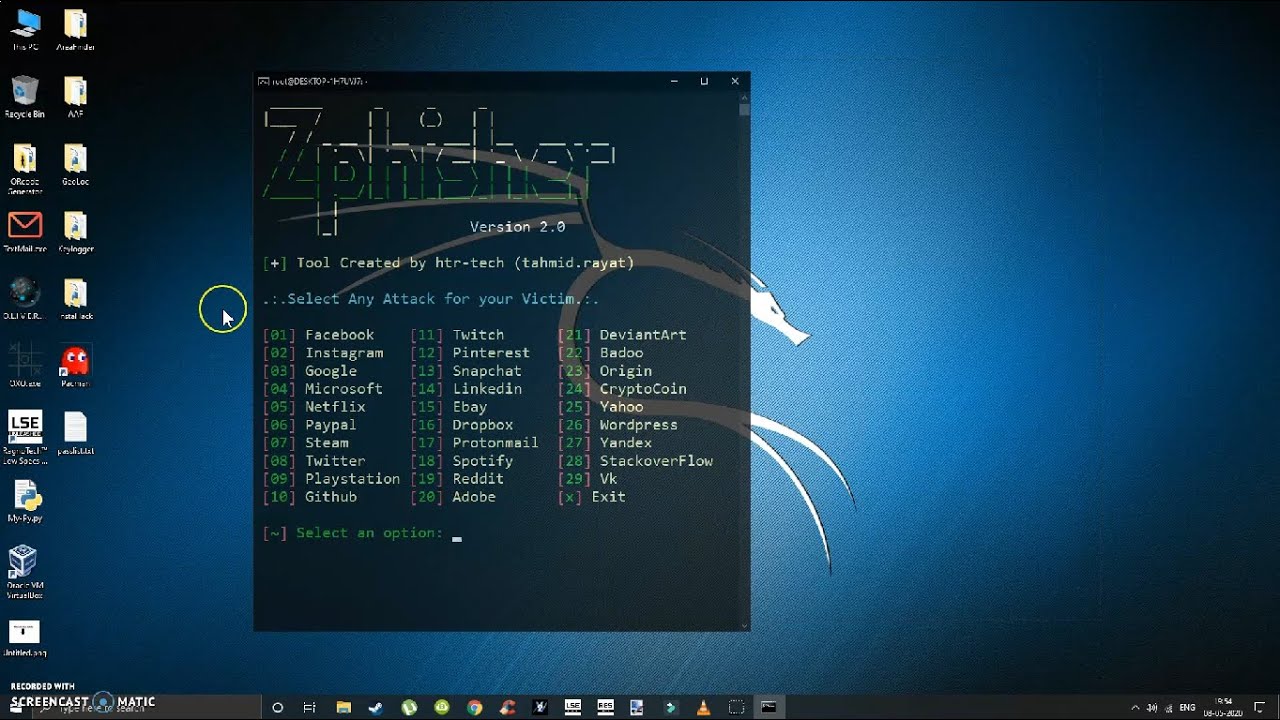Click the '[16] Dropbox' option text

point(462,425)
